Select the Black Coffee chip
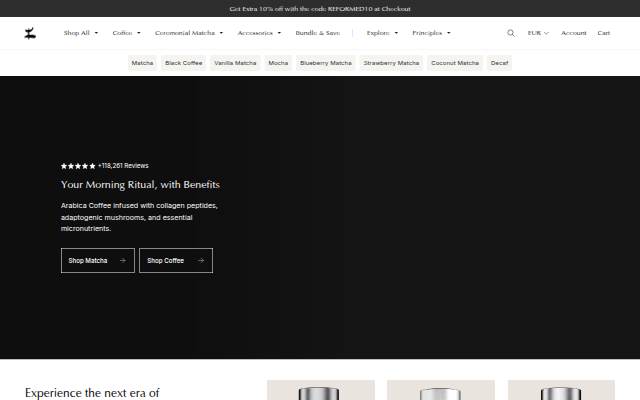Image resolution: width=640 pixels, height=400 pixels. pos(184,63)
